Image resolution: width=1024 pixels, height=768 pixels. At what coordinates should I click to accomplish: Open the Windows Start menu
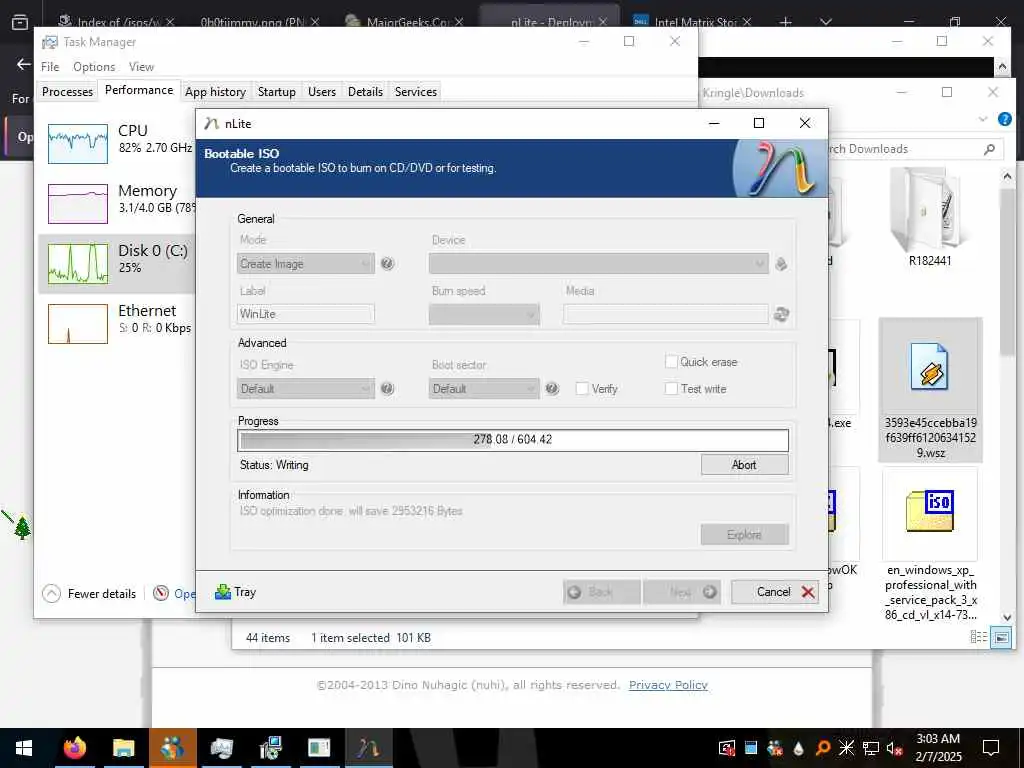coord(24,748)
